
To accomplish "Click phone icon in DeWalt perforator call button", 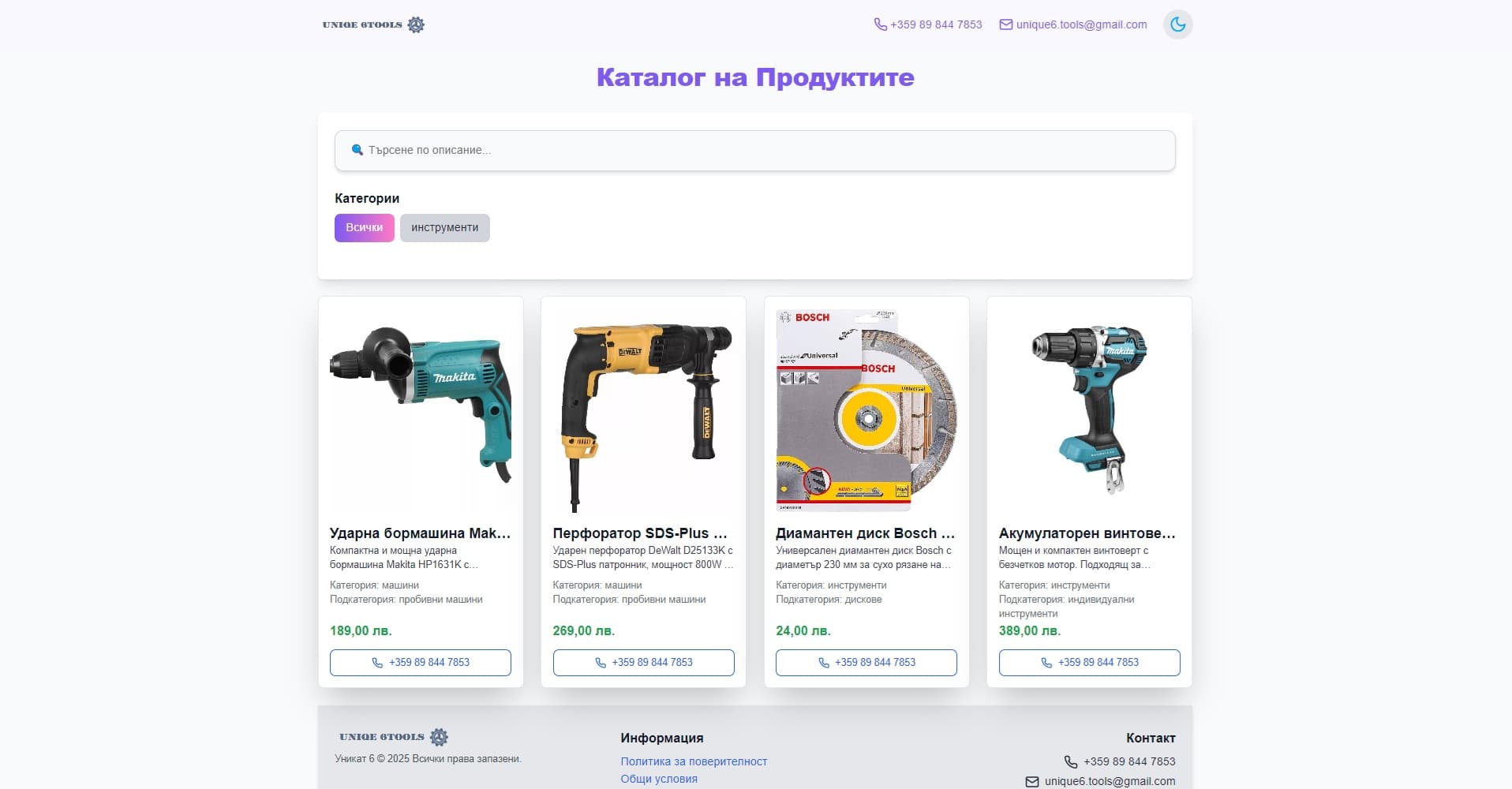I will point(601,663).
